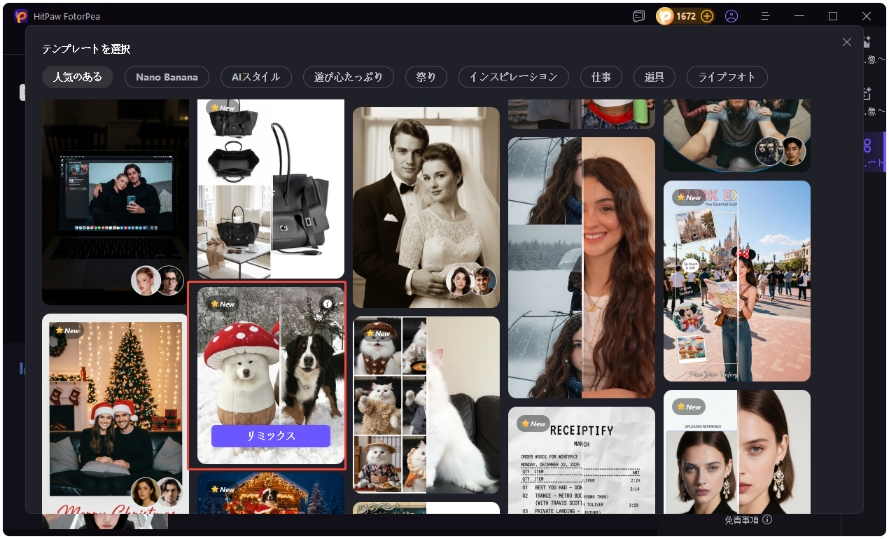Image resolution: width=889 pixels, height=539 pixels.
Task: Open the AIスタイル category tab
Action: pos(256,77)
